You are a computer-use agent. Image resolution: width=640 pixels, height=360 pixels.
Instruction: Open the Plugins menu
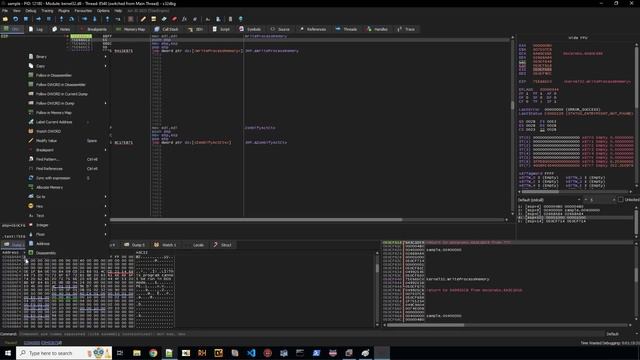click(64, 11)
